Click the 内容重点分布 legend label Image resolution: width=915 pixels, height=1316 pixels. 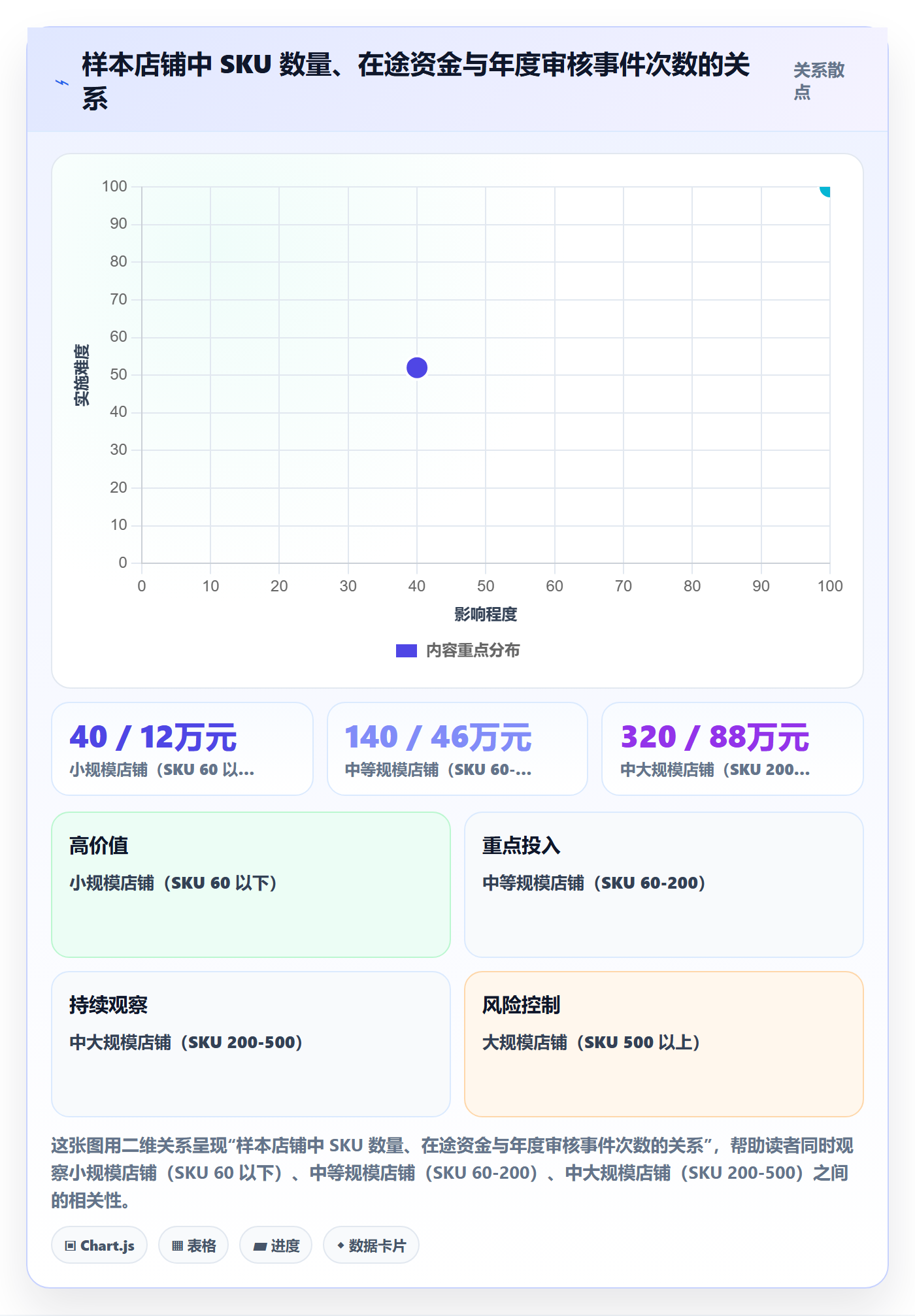(473, 651)
